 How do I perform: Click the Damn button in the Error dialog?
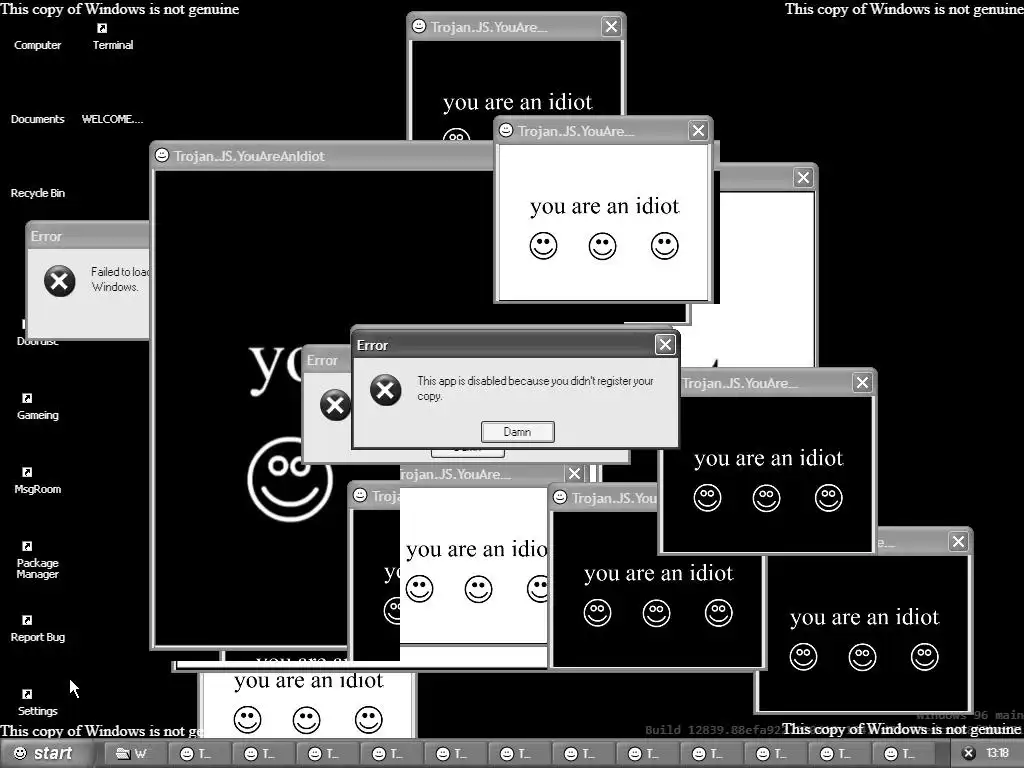click(517, 432)
